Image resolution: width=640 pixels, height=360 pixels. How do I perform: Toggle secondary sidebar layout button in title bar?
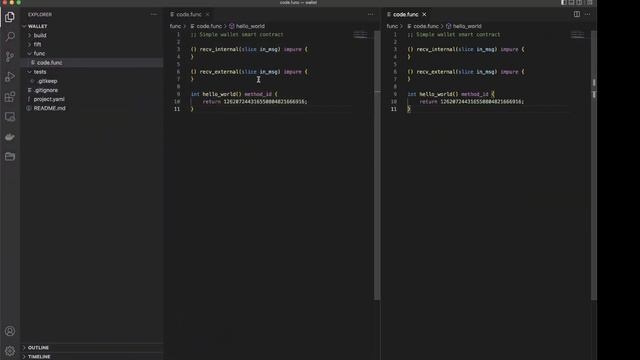(x=579, y=2)
